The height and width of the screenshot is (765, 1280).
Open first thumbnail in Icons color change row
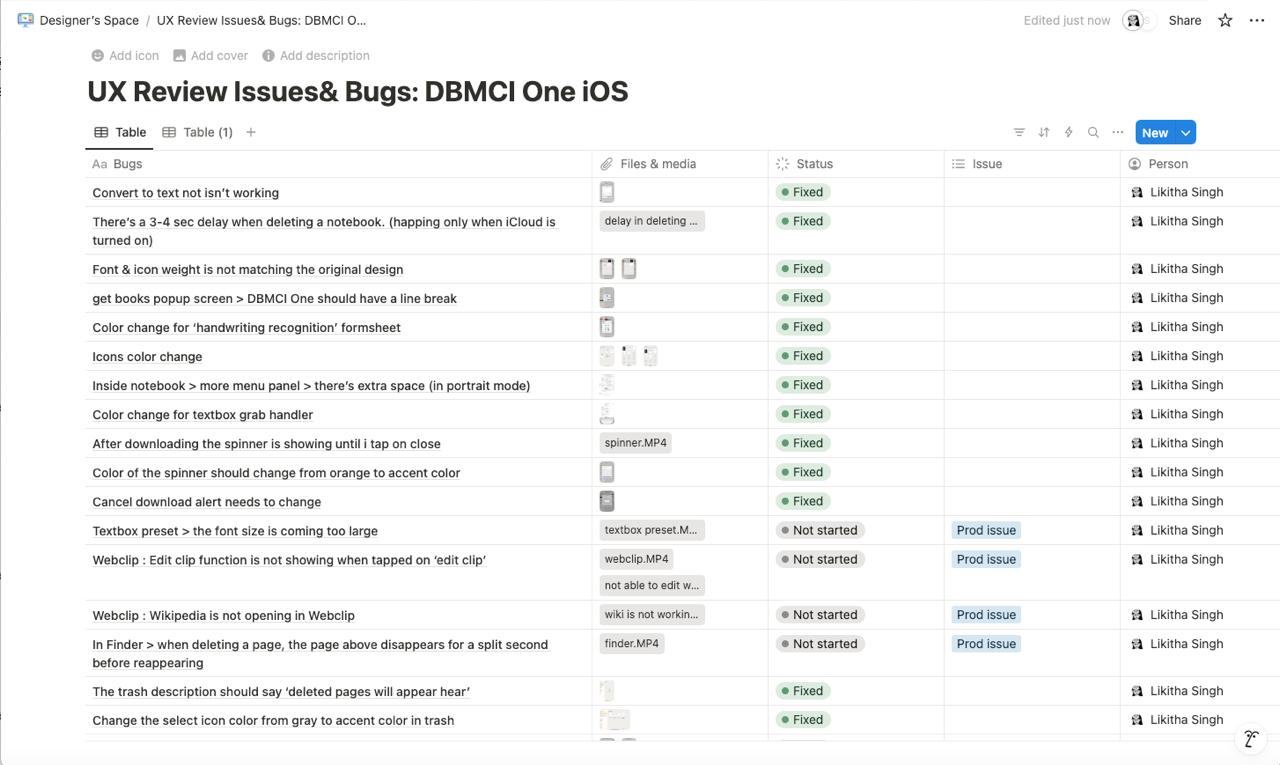(607, 356)
